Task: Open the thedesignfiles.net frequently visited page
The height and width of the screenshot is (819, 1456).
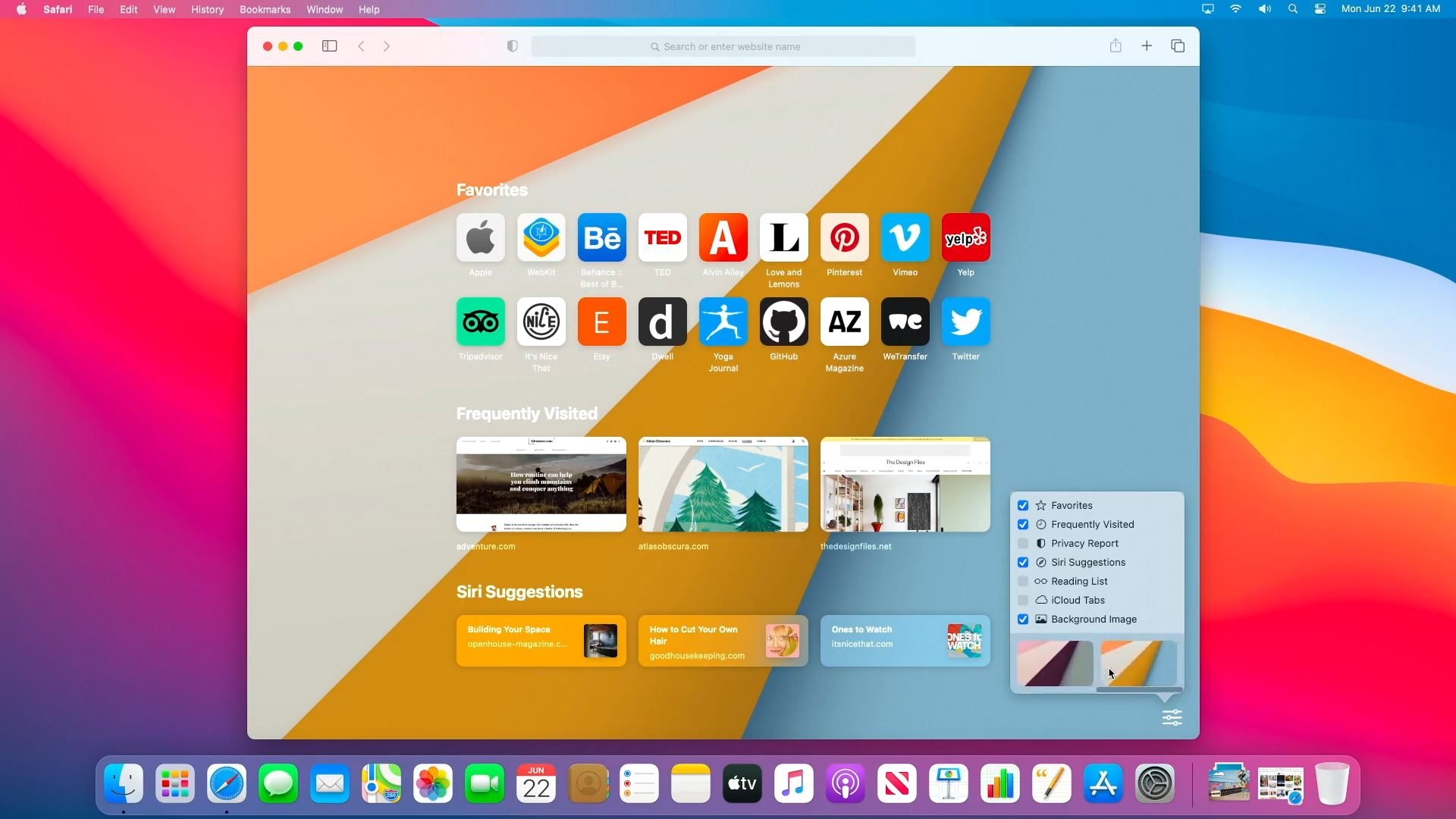Action: click(x=905, y=485)
